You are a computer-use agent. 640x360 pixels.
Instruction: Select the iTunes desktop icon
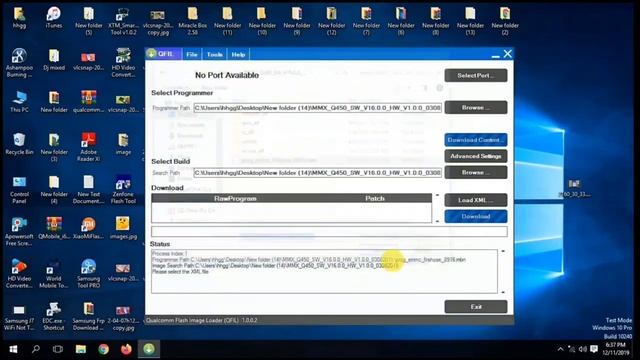(54, 18)
